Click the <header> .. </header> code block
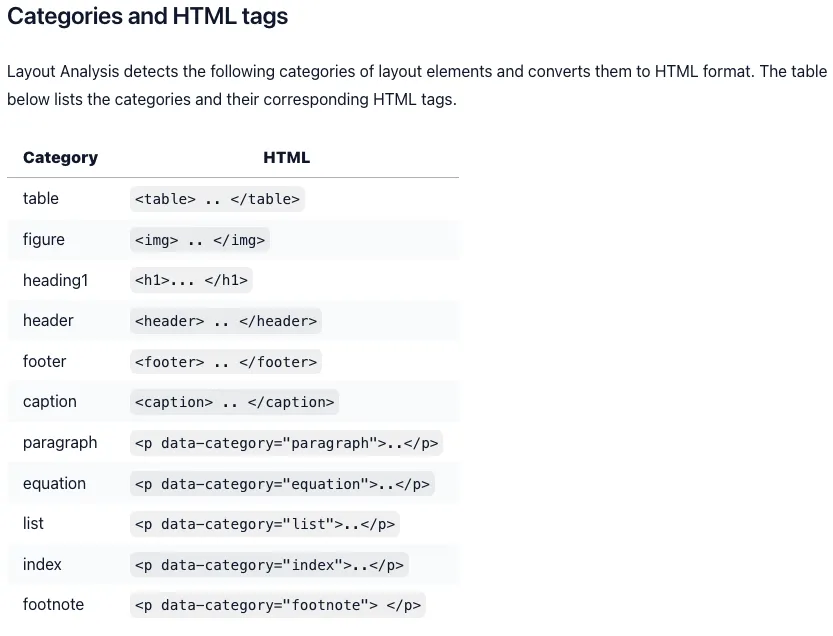Image resolution: width=833 pixels, height=636 pixels. point(226,321)
